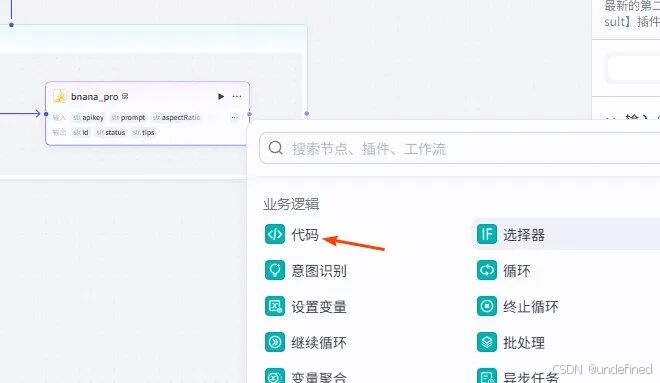Click the 设置变量 icon
The image size is (660, 383).
275,306
